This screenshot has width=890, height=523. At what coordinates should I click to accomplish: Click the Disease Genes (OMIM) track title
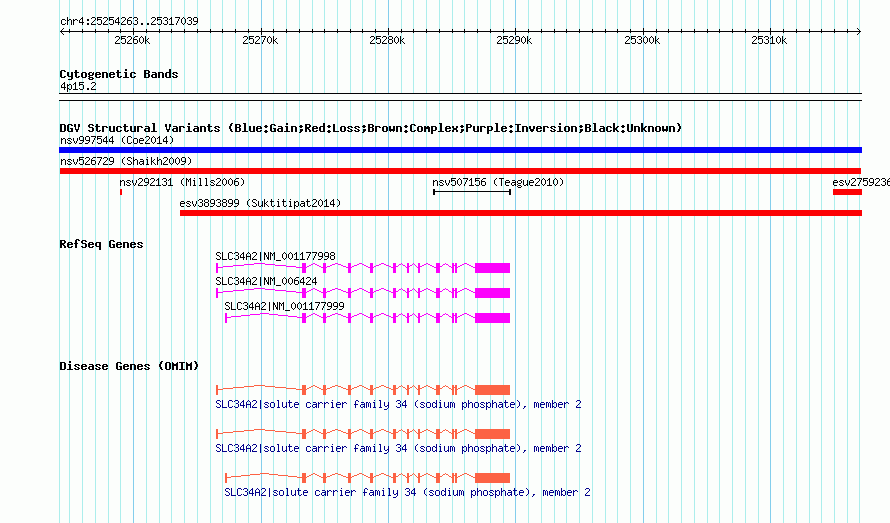[x=129, y=366]
